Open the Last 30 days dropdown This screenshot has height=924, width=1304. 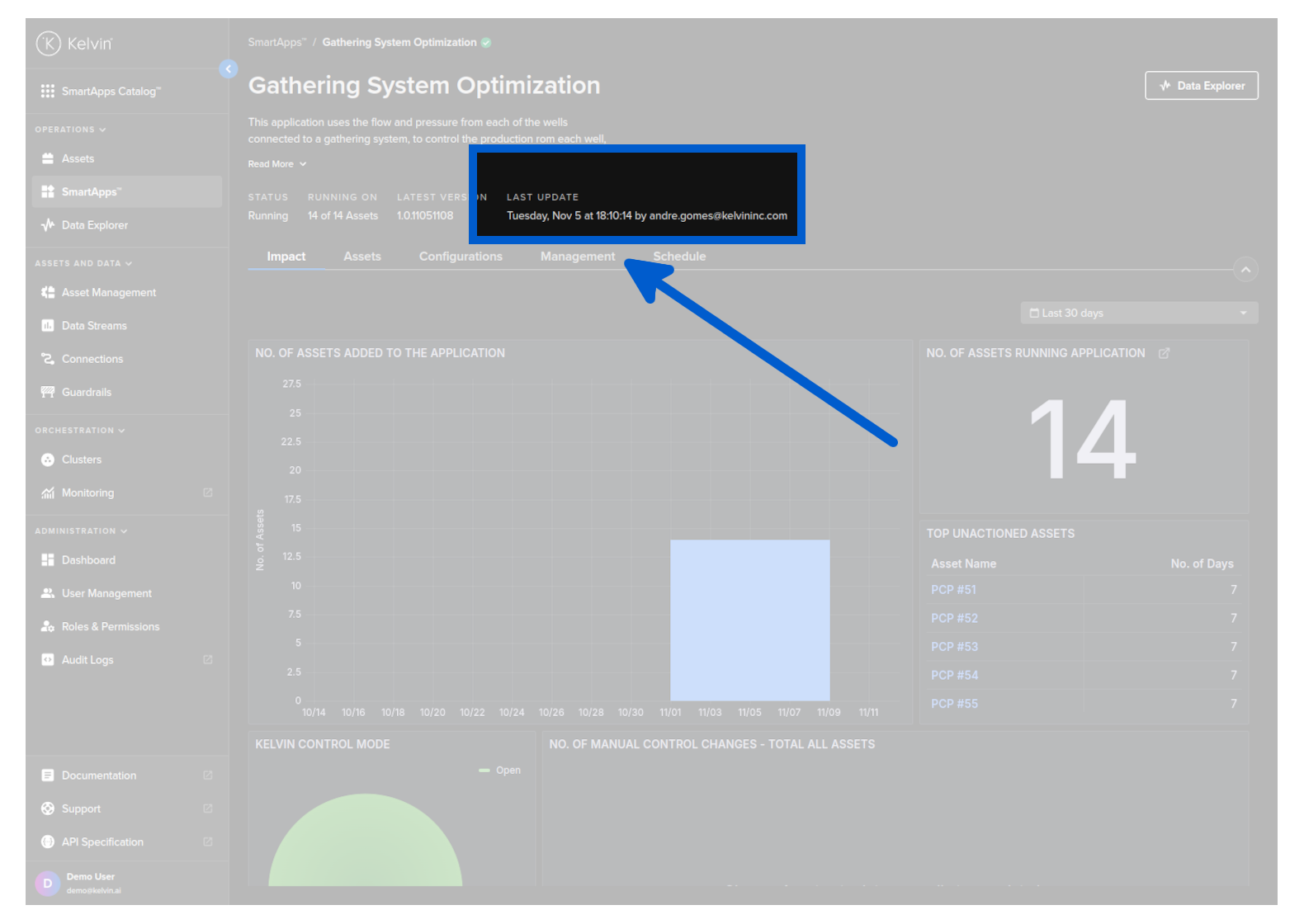(x=1138, y=313)
